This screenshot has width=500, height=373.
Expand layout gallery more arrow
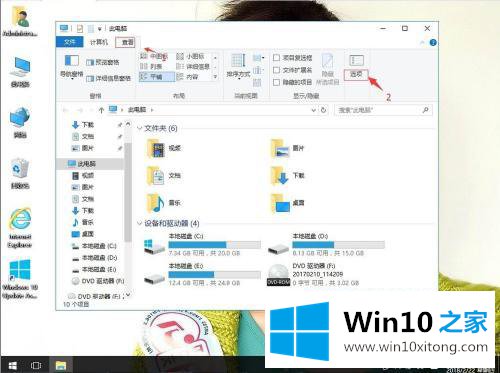[215, 77]
